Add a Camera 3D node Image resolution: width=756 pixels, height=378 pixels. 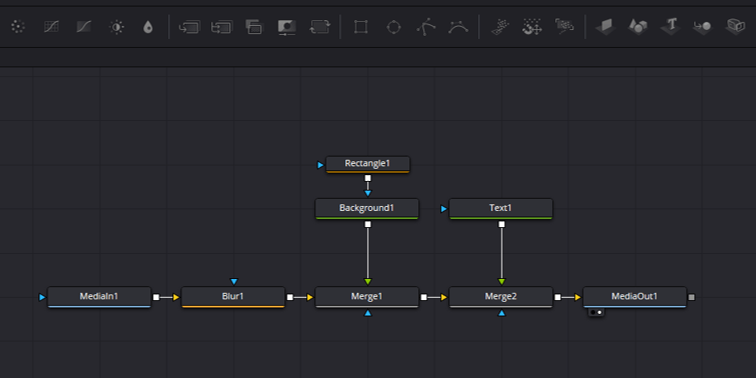(x=735, y=27)
